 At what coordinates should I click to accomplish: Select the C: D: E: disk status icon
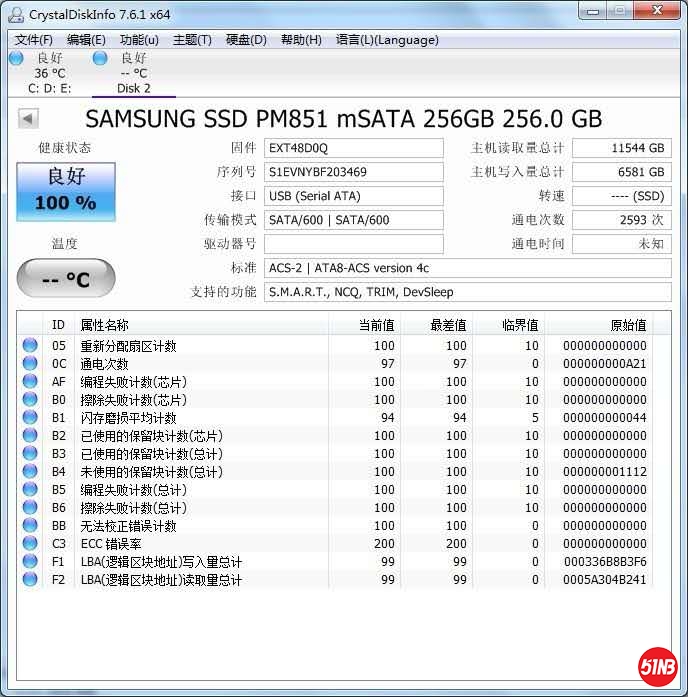[x=16, y=58]
